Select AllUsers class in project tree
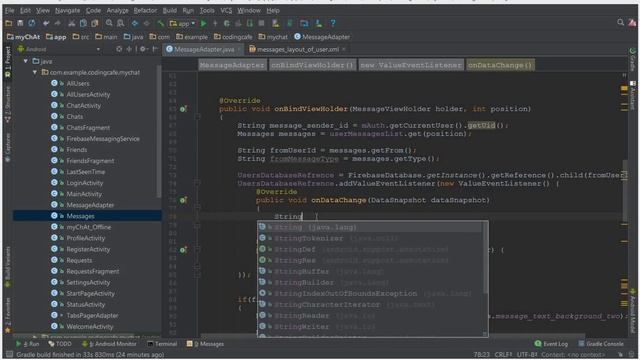This screenshot has height=360, width=640. coord(78,83)
